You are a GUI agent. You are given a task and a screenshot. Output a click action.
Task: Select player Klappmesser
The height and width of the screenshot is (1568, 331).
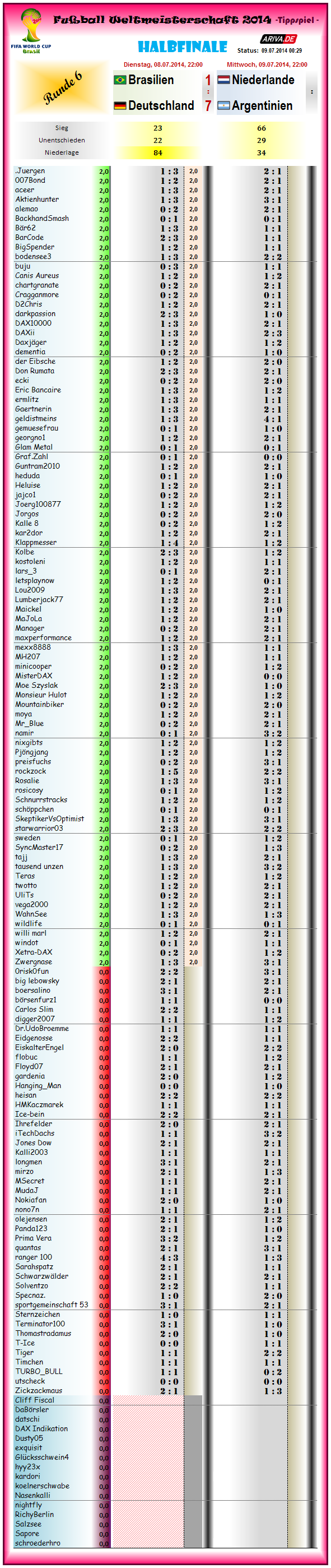coord(35,542)
